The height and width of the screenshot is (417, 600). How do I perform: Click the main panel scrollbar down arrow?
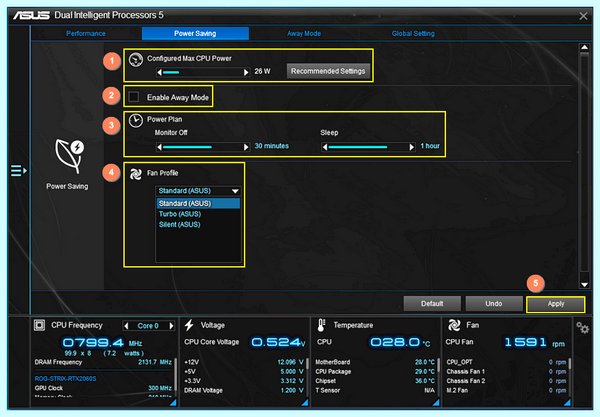point(584,285)
